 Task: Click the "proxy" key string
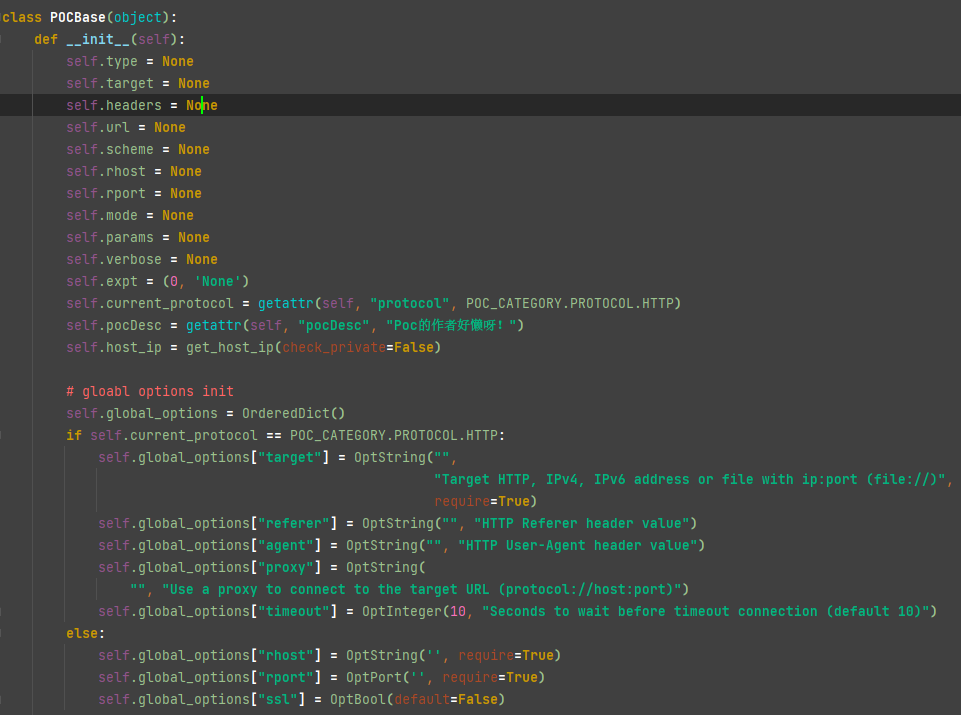point(286,568)
